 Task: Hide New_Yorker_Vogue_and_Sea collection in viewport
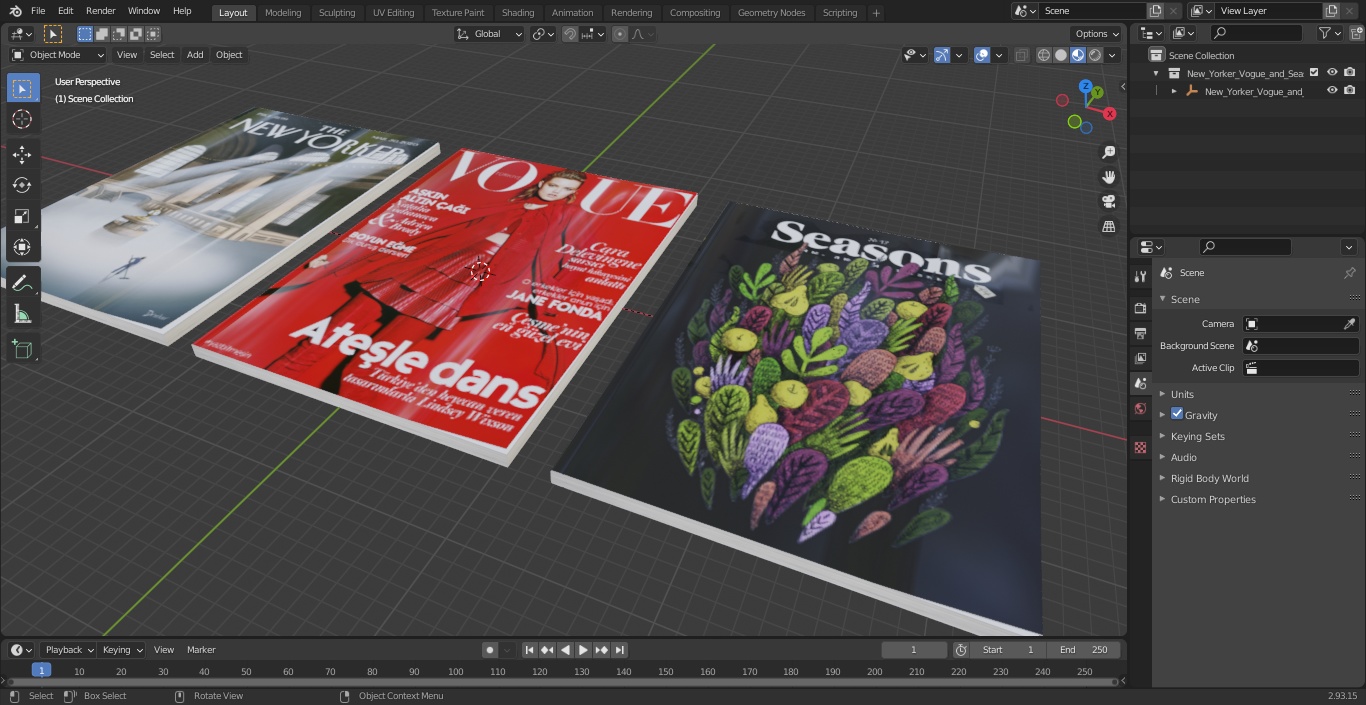(x=1332, y=73)
